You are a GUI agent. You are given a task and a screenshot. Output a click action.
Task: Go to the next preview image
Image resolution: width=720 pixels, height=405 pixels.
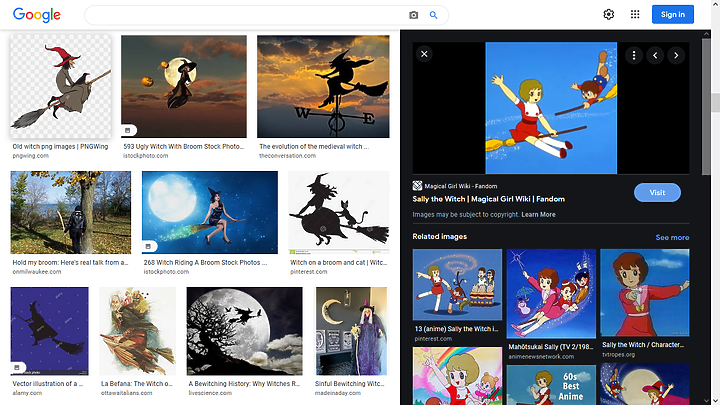[x=676, y=56]
